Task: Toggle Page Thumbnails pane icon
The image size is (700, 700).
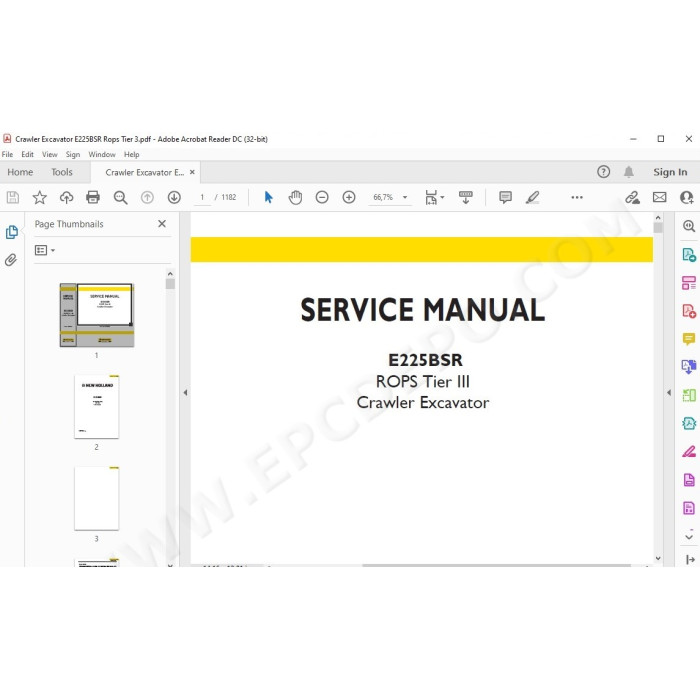Action: [x=12, y=232]
